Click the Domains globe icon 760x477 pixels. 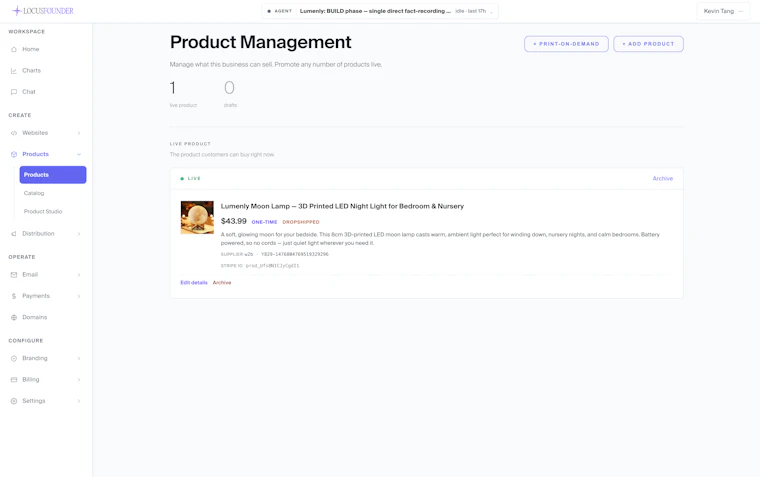point(14,318)
